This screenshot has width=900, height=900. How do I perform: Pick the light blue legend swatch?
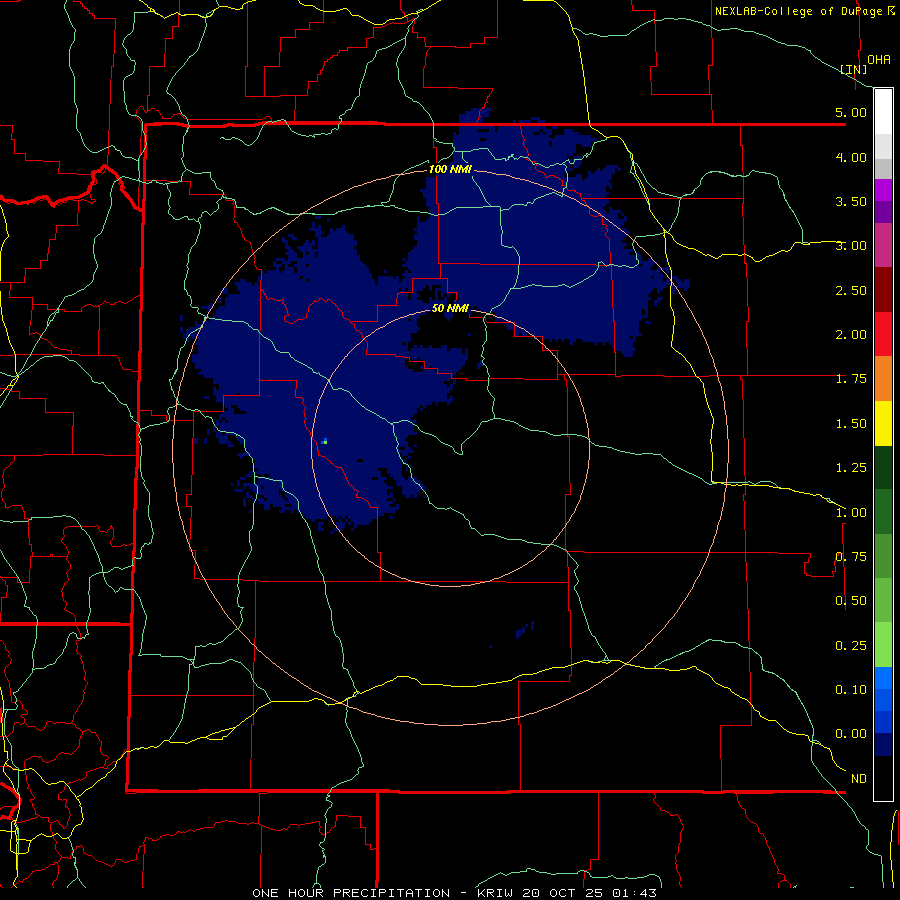click(x=883, y=678)
